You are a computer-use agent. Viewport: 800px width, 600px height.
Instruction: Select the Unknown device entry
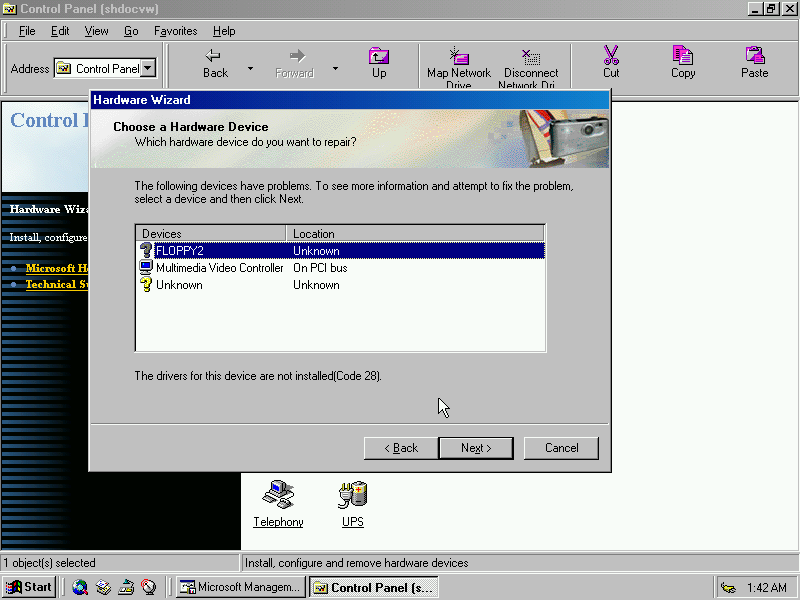click(179, 285)
